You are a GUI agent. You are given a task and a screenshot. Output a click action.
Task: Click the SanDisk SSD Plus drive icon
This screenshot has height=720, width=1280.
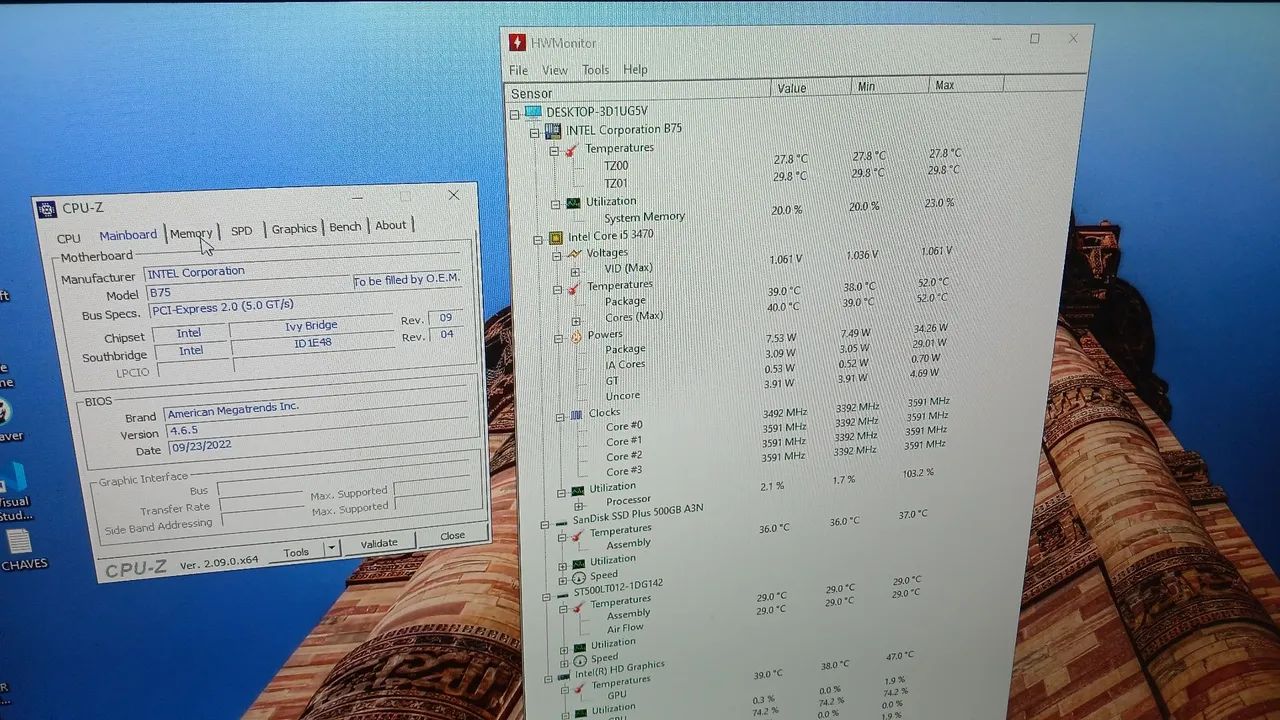pos(560,522)
